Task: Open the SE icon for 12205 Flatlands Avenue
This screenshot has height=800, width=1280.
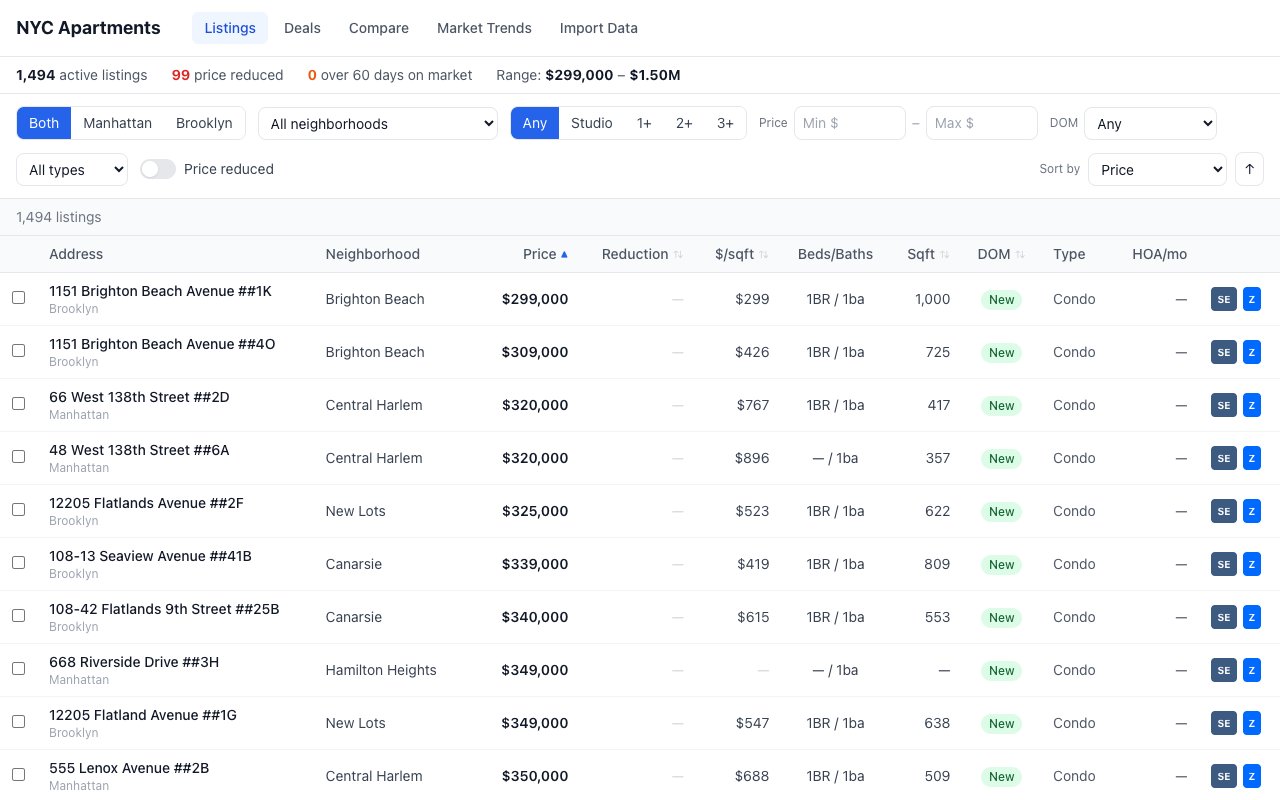Action: (1223, 511)
